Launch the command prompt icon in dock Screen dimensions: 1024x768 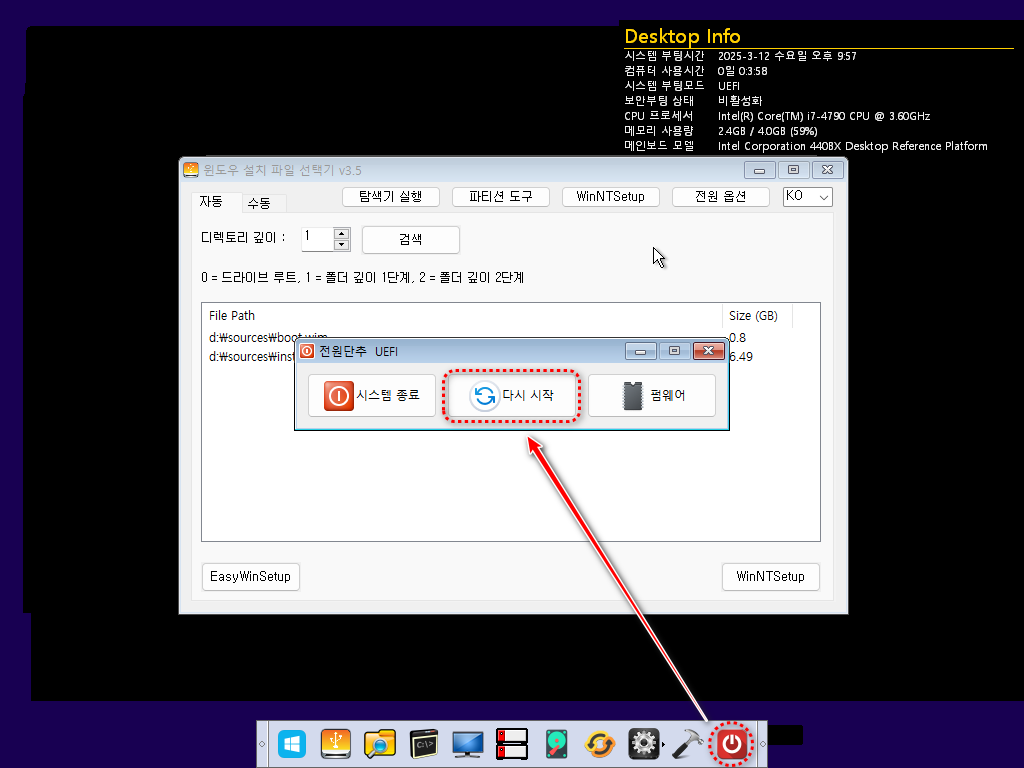tap(424, 744)
